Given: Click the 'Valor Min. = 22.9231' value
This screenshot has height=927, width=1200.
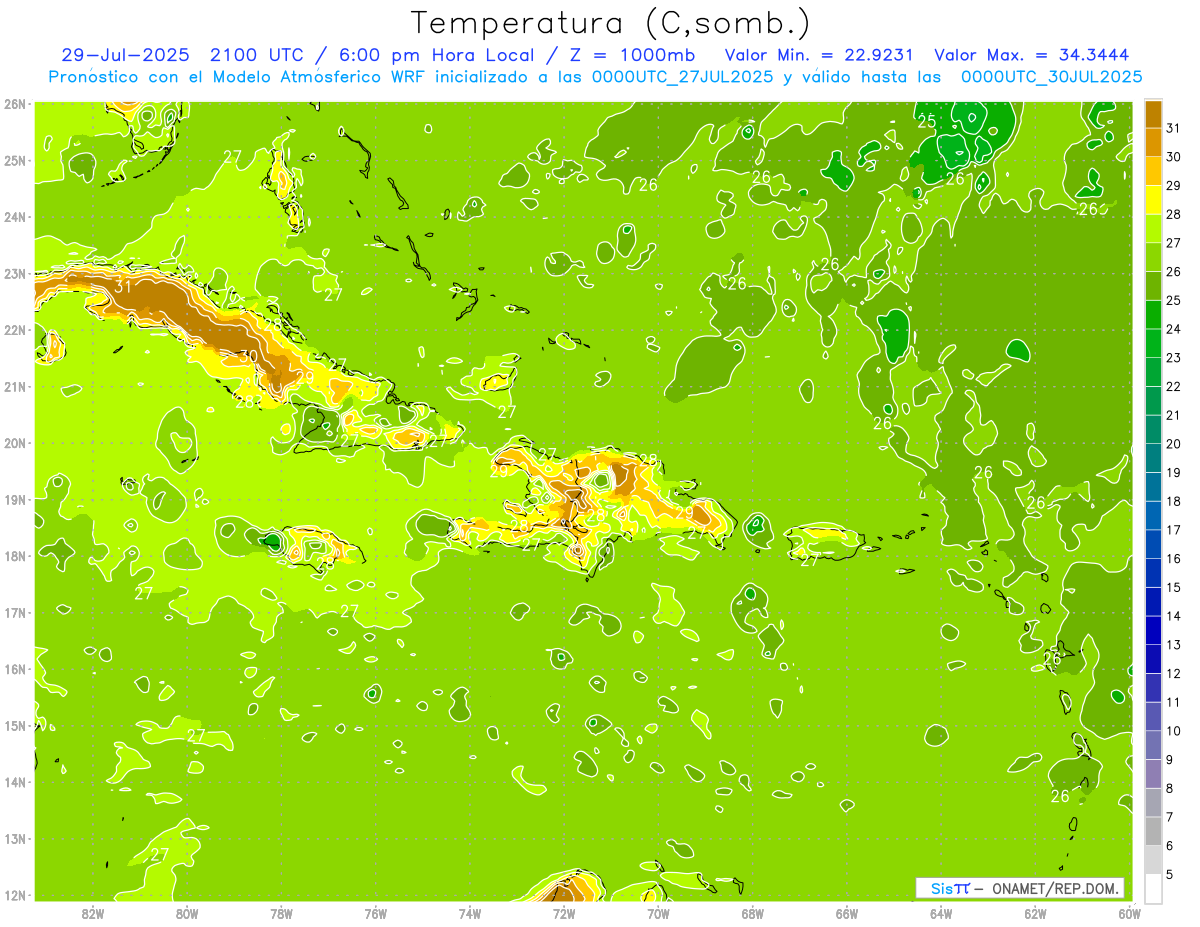Looking at the screenshot, I should (818, 55).
